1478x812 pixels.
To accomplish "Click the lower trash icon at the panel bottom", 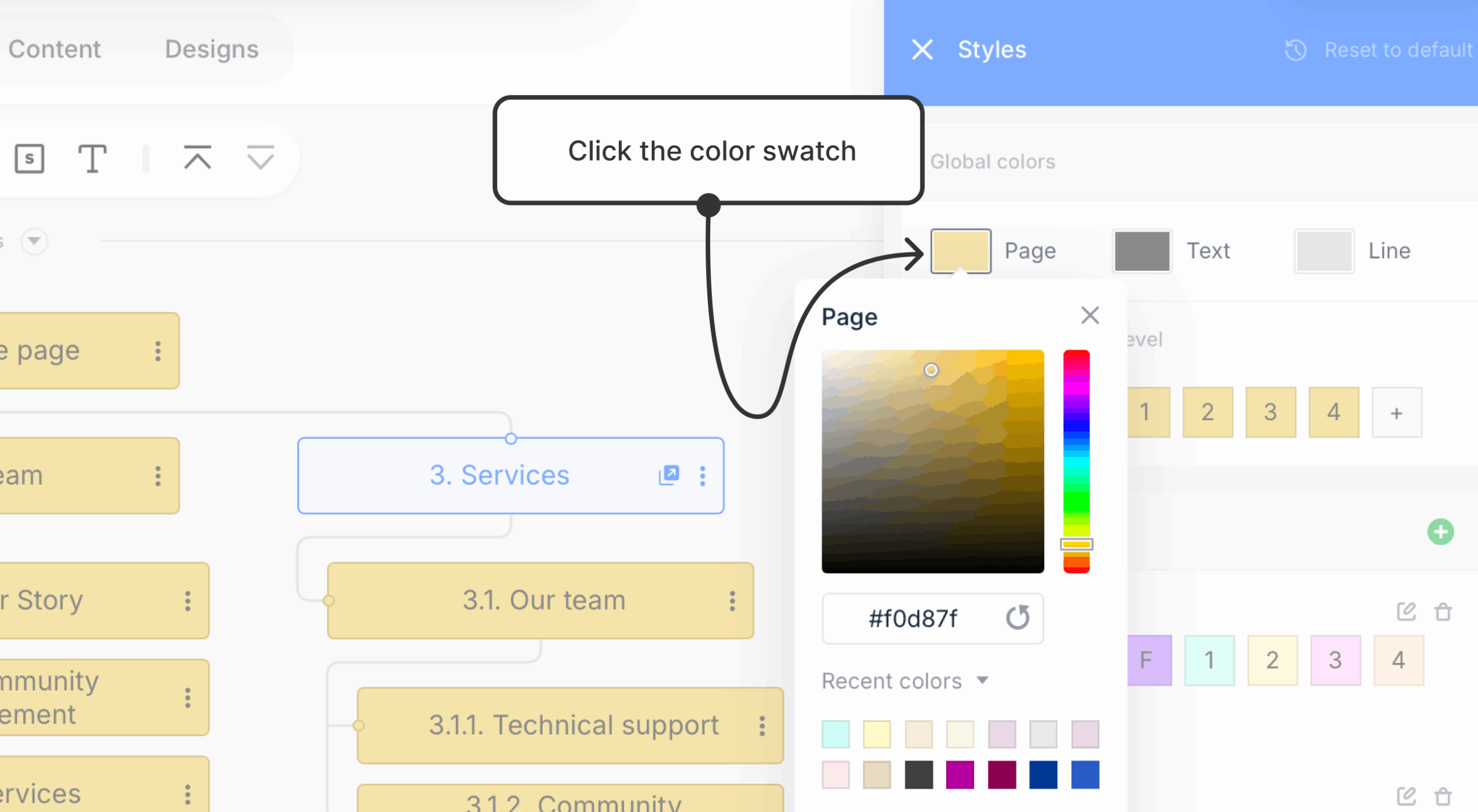I will [x=1443, y=796].
